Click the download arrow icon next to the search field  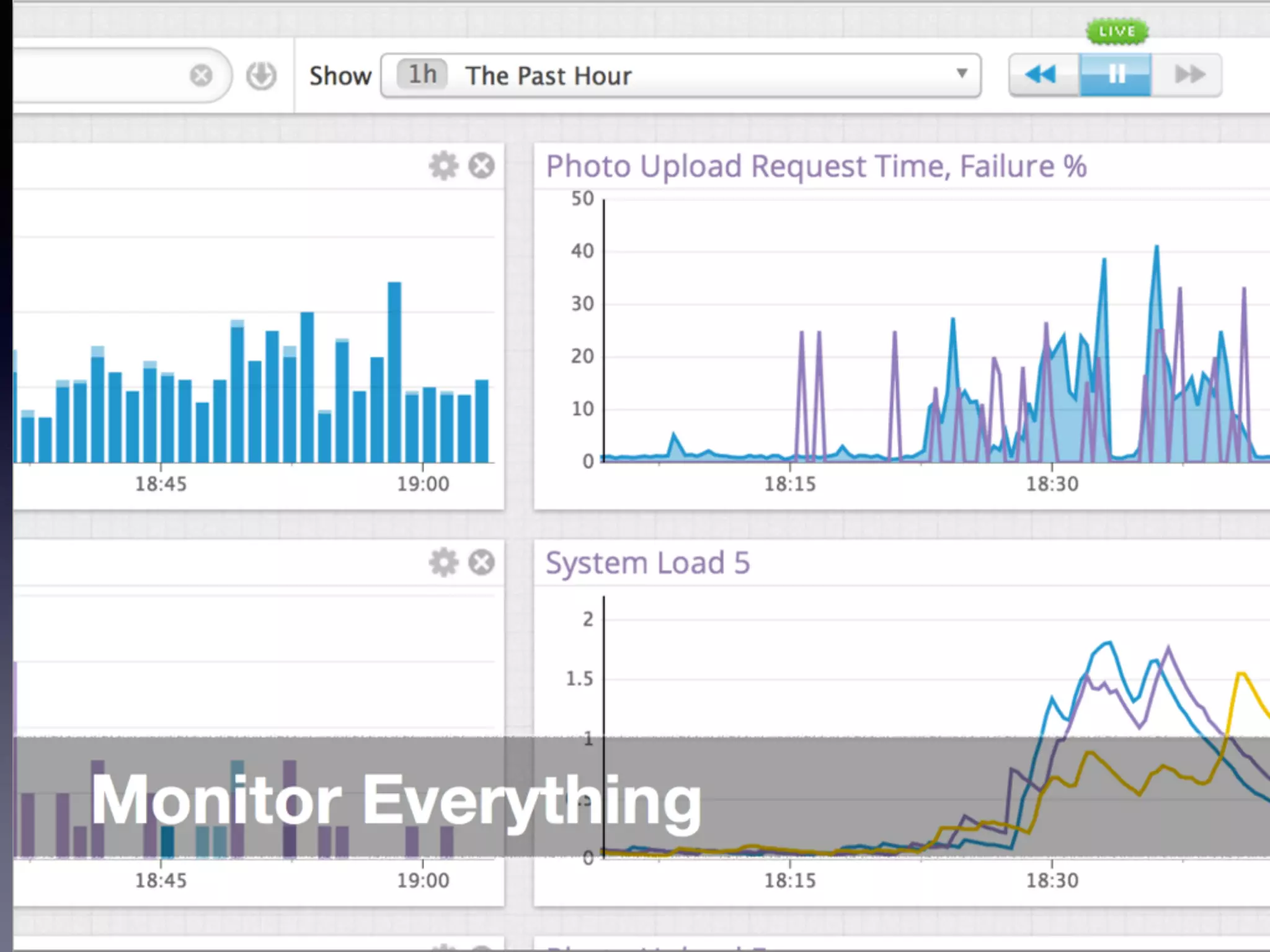261,76
